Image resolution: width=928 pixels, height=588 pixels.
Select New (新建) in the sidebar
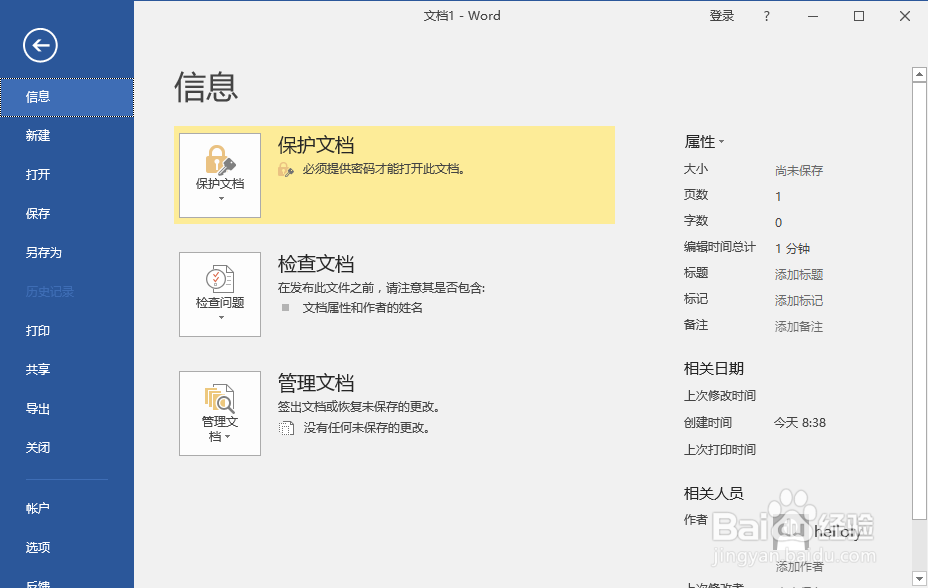(67, 136)
